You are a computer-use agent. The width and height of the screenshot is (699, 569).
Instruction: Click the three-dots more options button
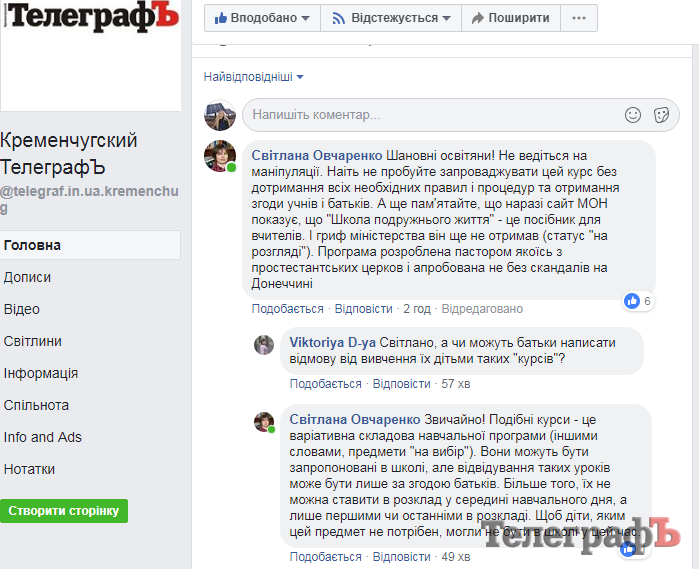579,18
